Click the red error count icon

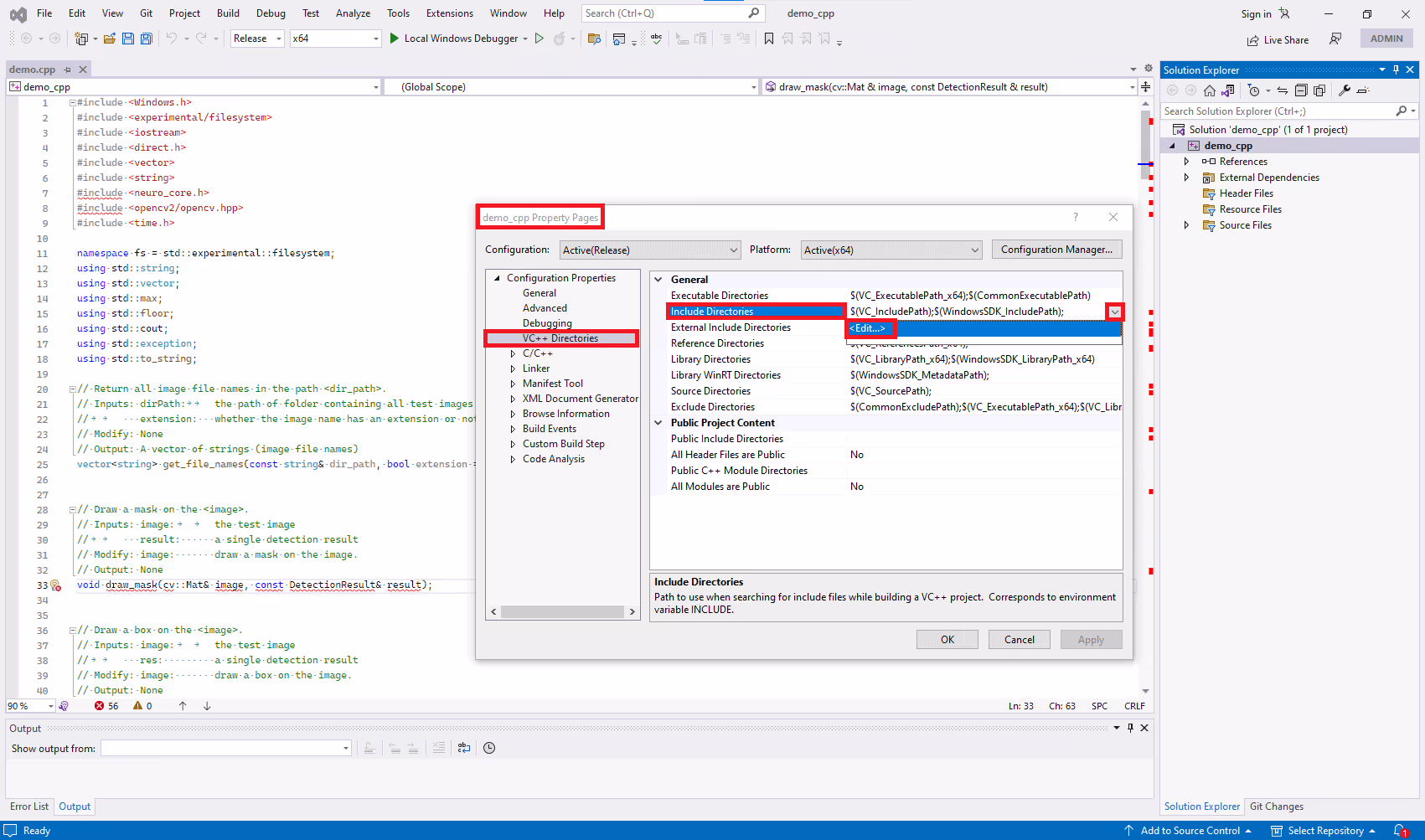[100, 706]
